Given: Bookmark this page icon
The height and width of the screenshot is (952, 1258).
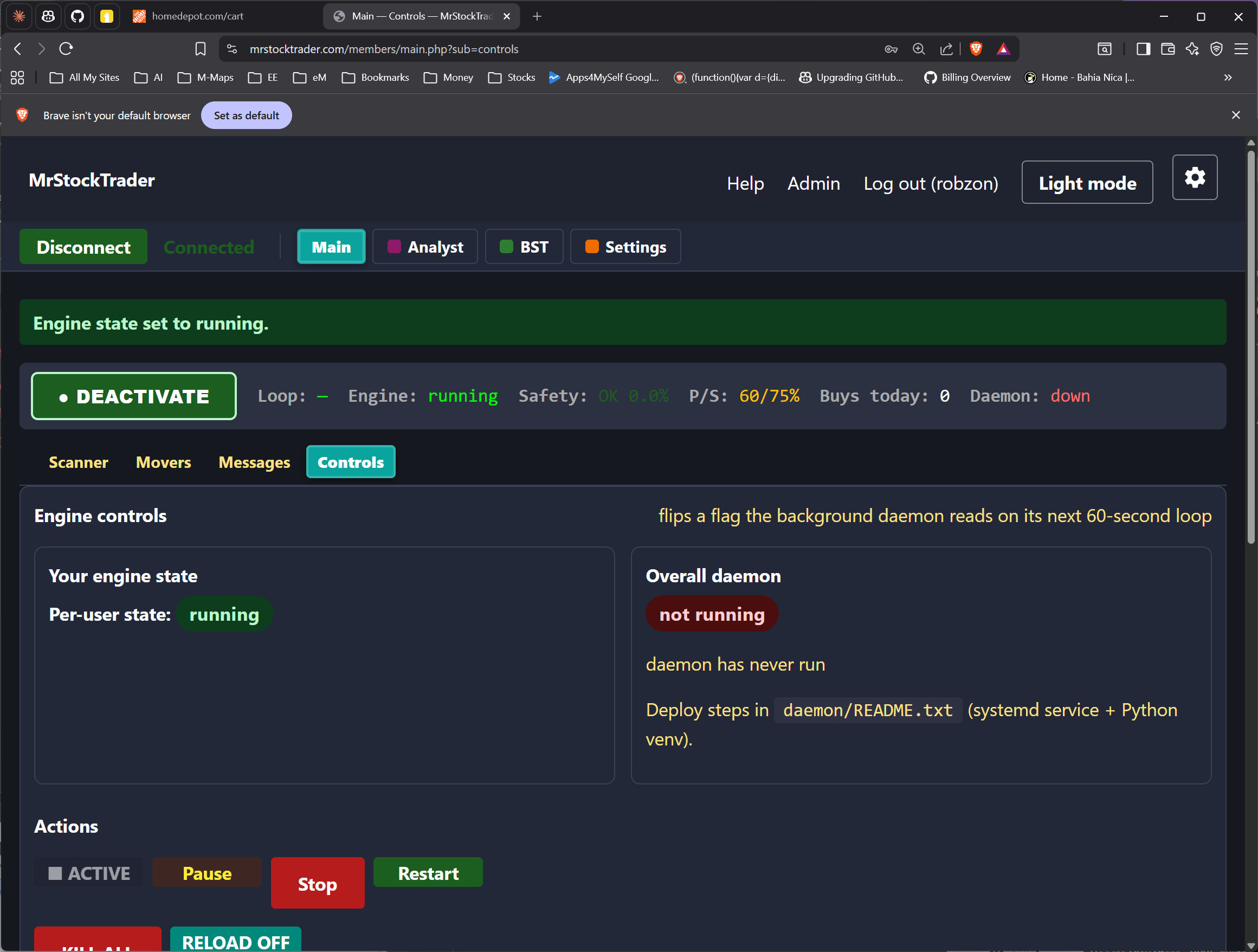Looking at the screenshot, I should pyautogui.click(x=200, y=49).
